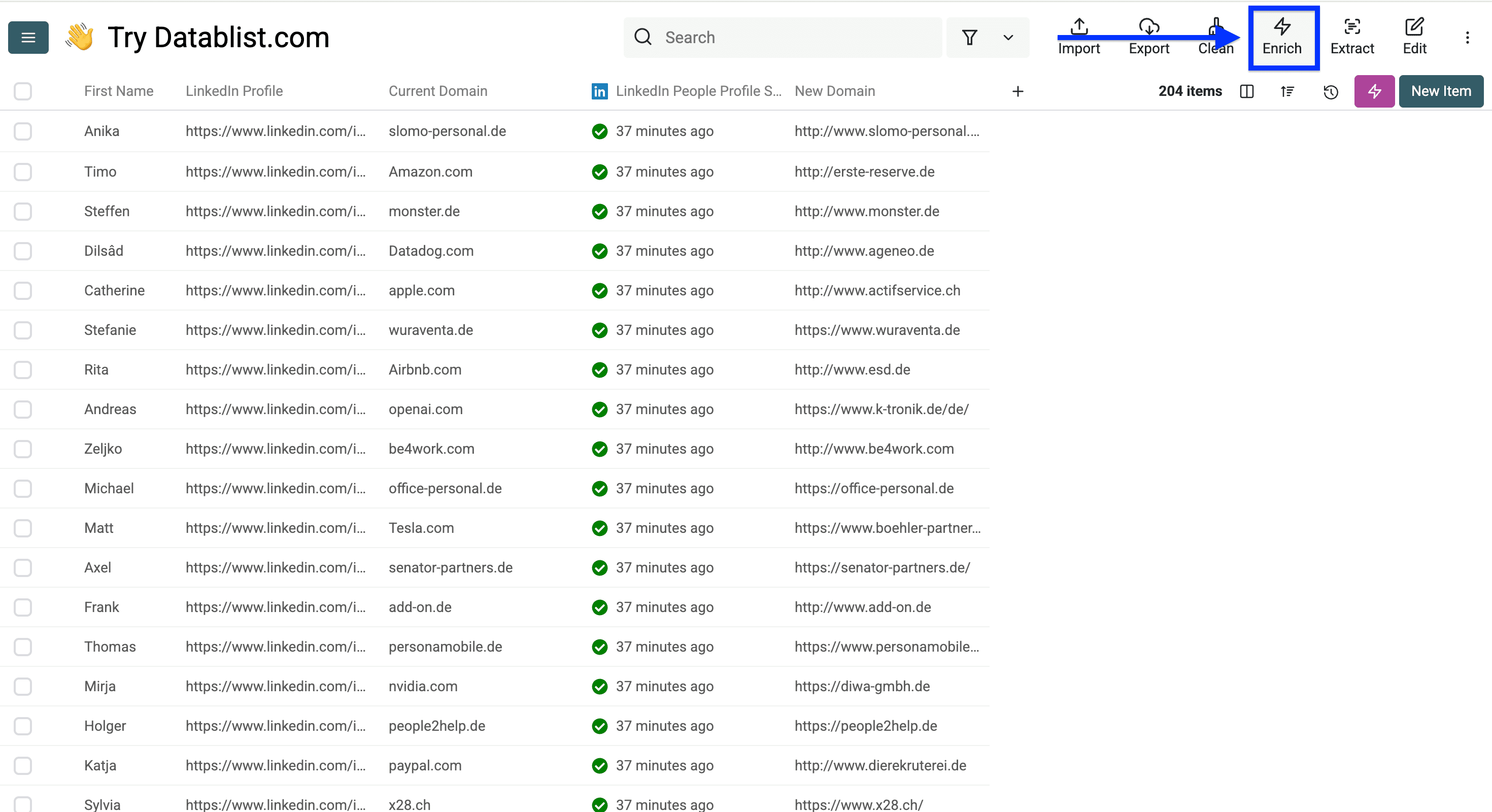The height and width of the screenshot is (812, 1492).
Task: Open the run history panel
Action: (x=1331, y=91)
